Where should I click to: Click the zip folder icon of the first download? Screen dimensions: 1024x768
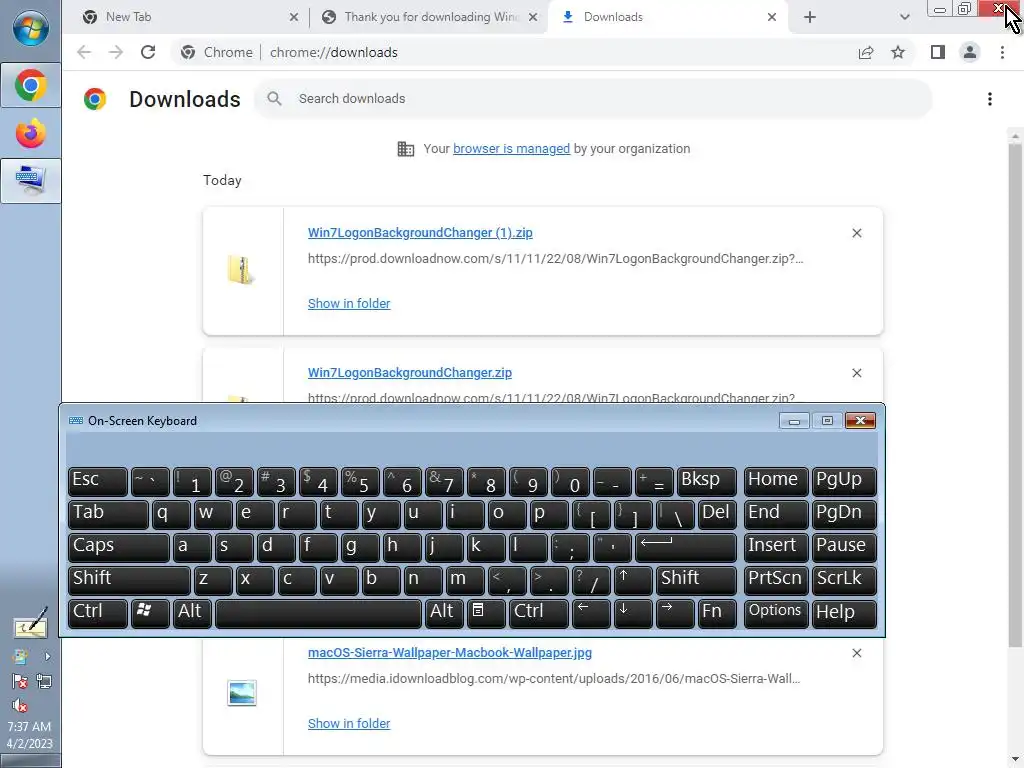(241, 270)
